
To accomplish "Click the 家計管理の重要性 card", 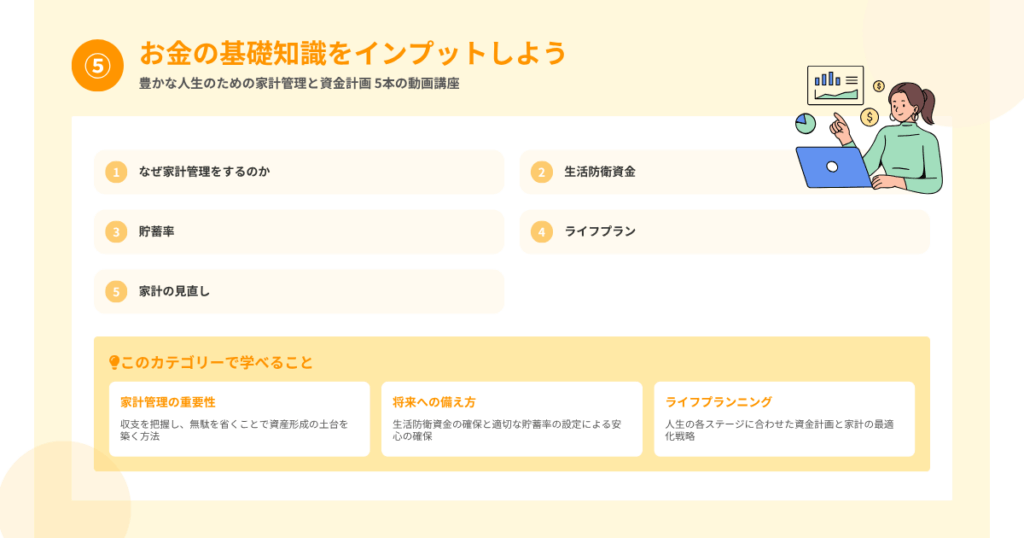I will 239,419.
